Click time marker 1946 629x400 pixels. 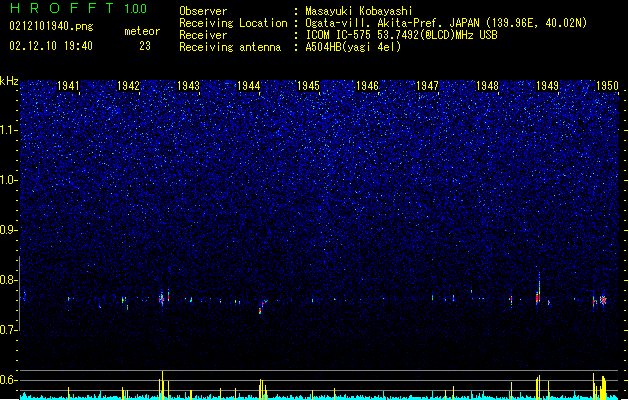367,86
